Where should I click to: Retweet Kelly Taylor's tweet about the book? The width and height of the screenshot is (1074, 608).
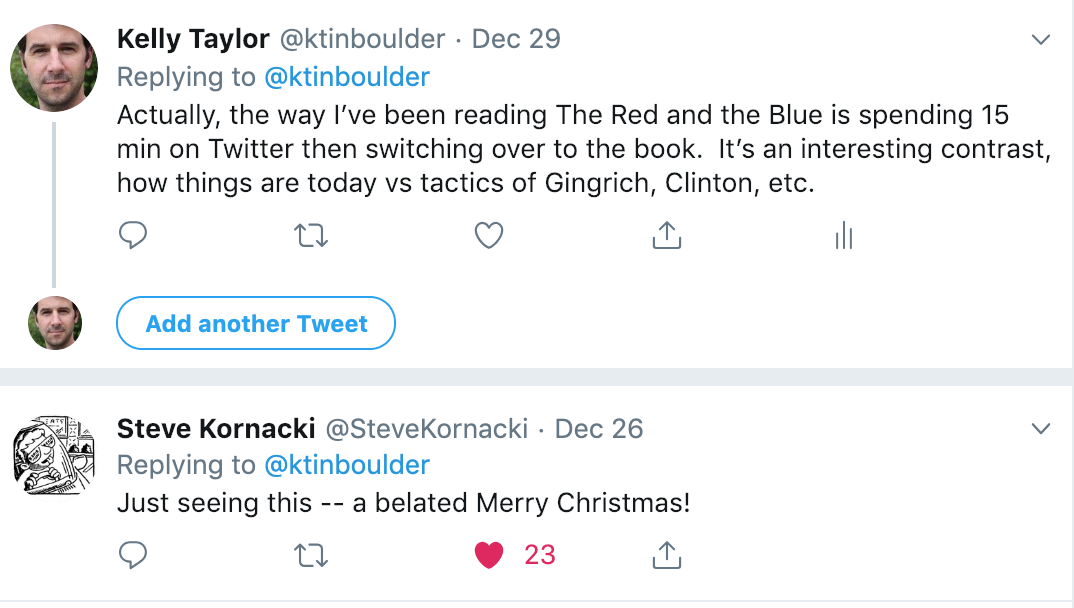tap(312, 236)
